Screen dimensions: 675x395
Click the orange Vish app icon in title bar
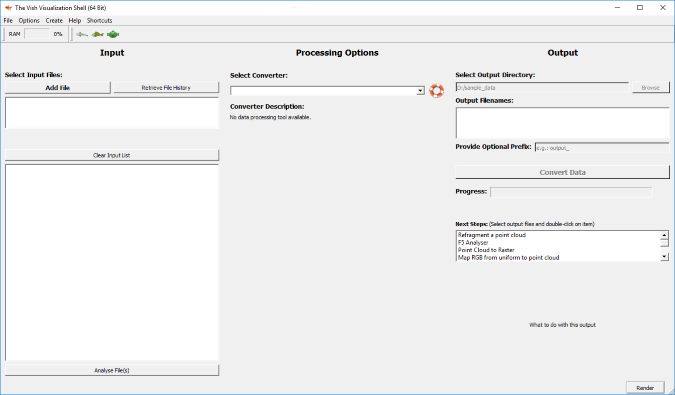point(8,8)
